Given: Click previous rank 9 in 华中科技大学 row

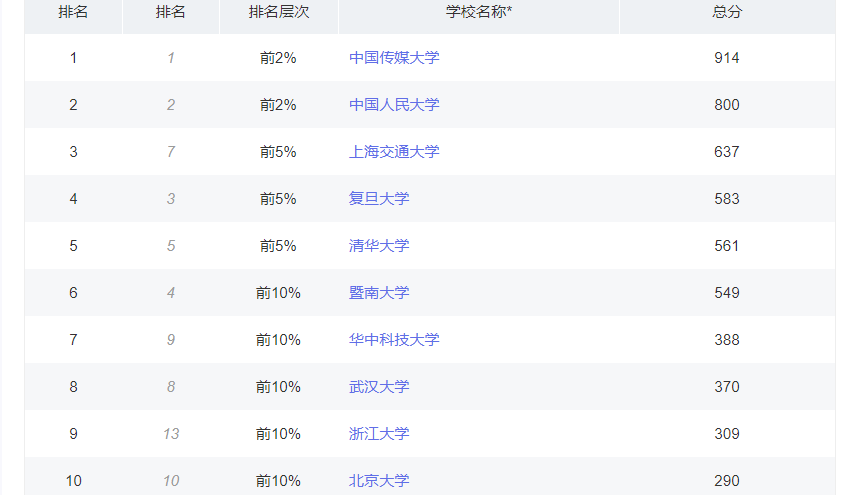Looking at the screenshot, I should 171,340.
